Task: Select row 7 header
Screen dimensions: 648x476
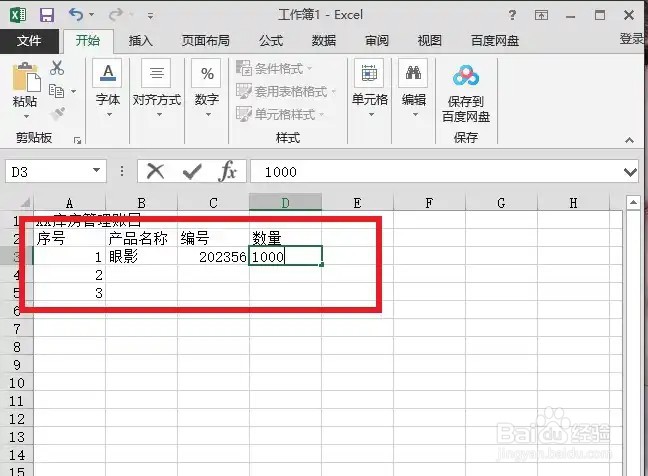Action: coord(17,329)
